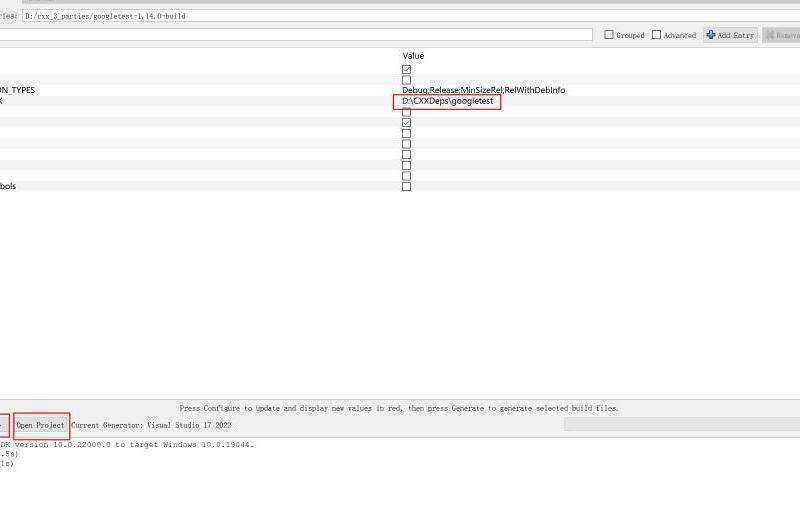800x516 pixels.
Task: Select the row name ending in "ON_TYPES"
Action: pyautogui.click(x=17, y=90)
